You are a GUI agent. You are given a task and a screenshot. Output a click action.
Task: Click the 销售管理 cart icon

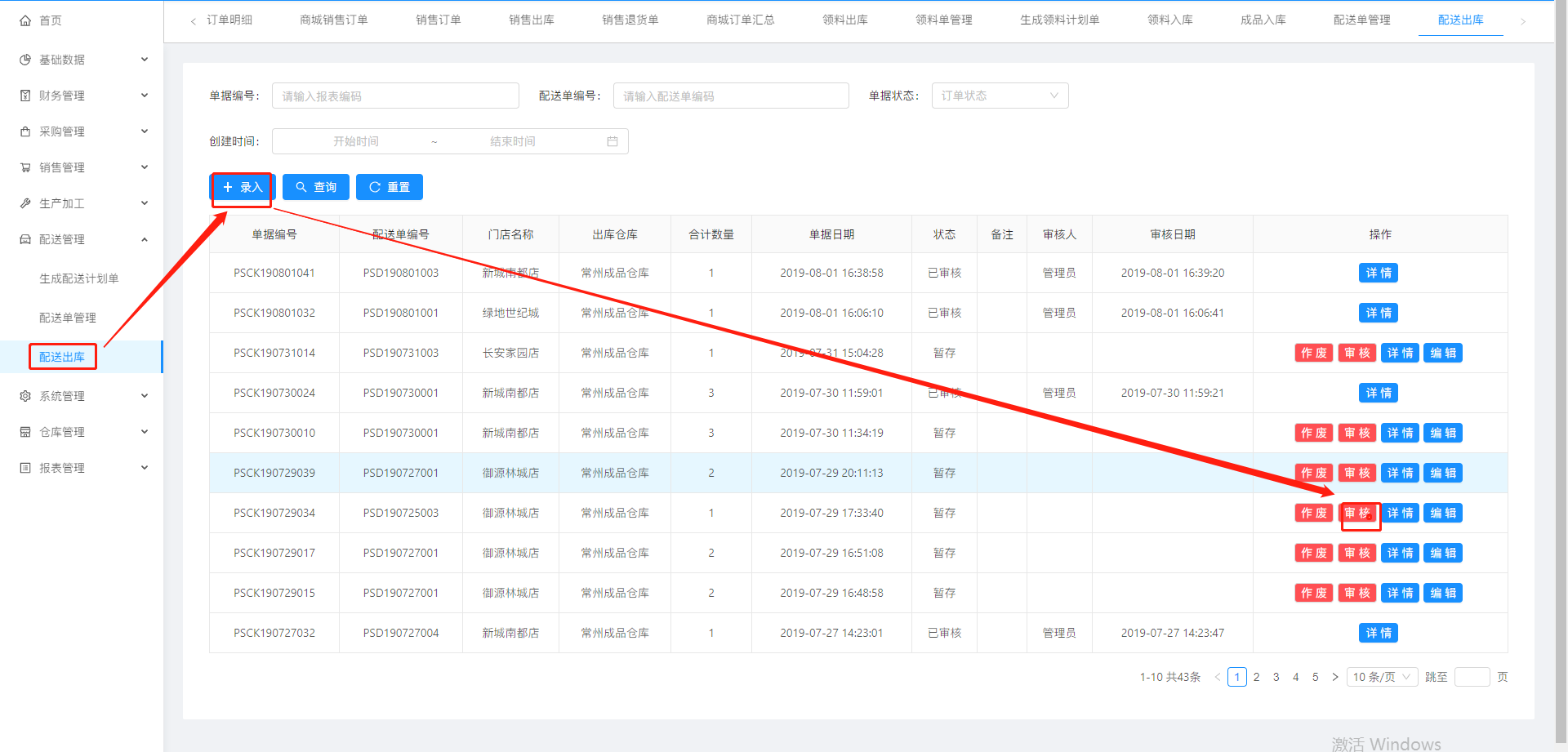point(25,167)
